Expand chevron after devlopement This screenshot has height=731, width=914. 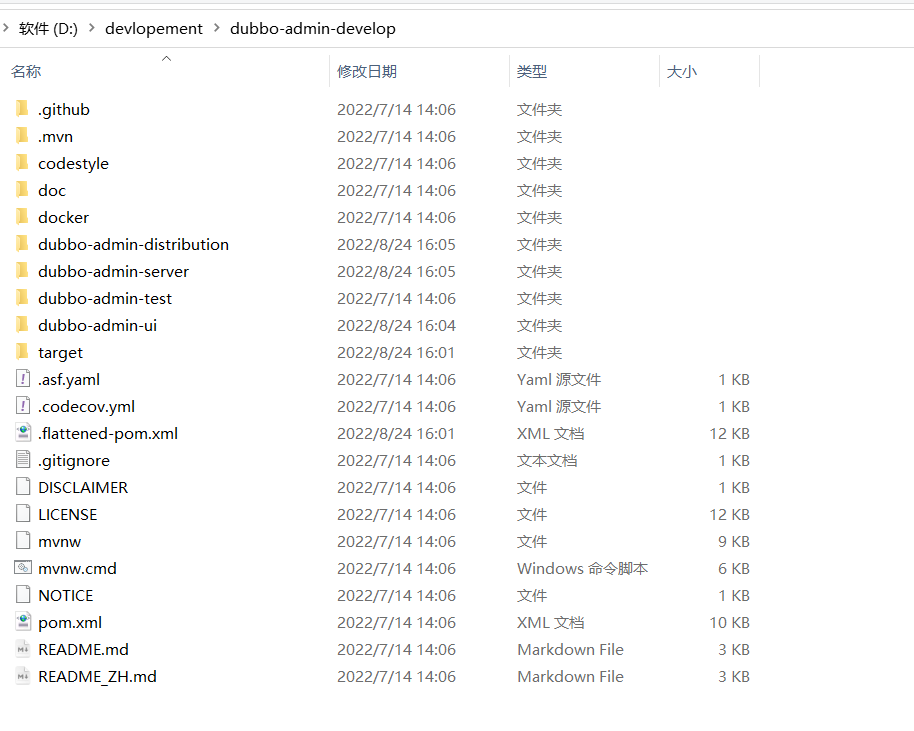tap(216, 27)
